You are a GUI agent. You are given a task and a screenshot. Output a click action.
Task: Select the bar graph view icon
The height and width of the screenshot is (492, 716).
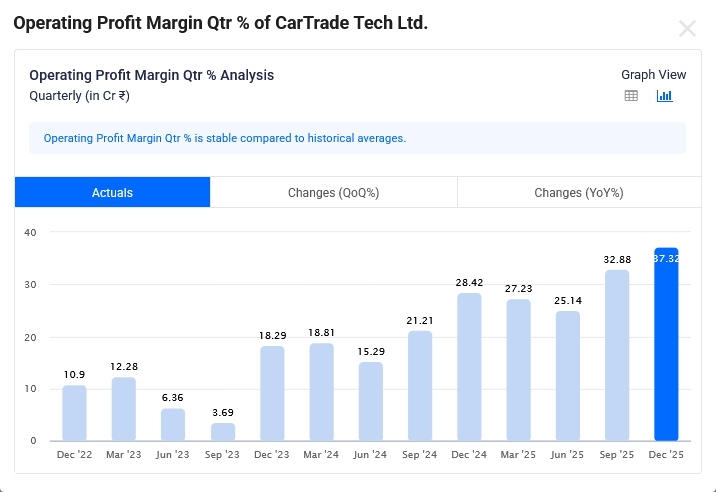(664, 96)
